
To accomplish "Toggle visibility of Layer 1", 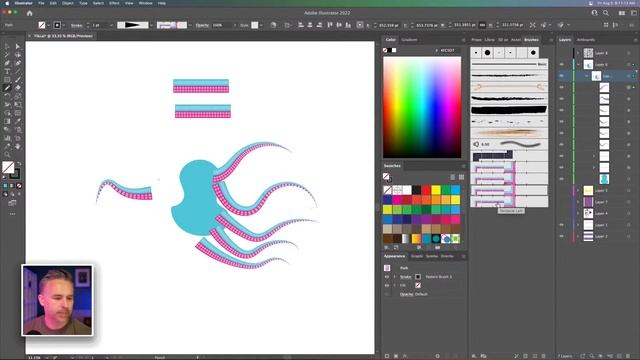I will pyautogui.click(x=562, y=225).
